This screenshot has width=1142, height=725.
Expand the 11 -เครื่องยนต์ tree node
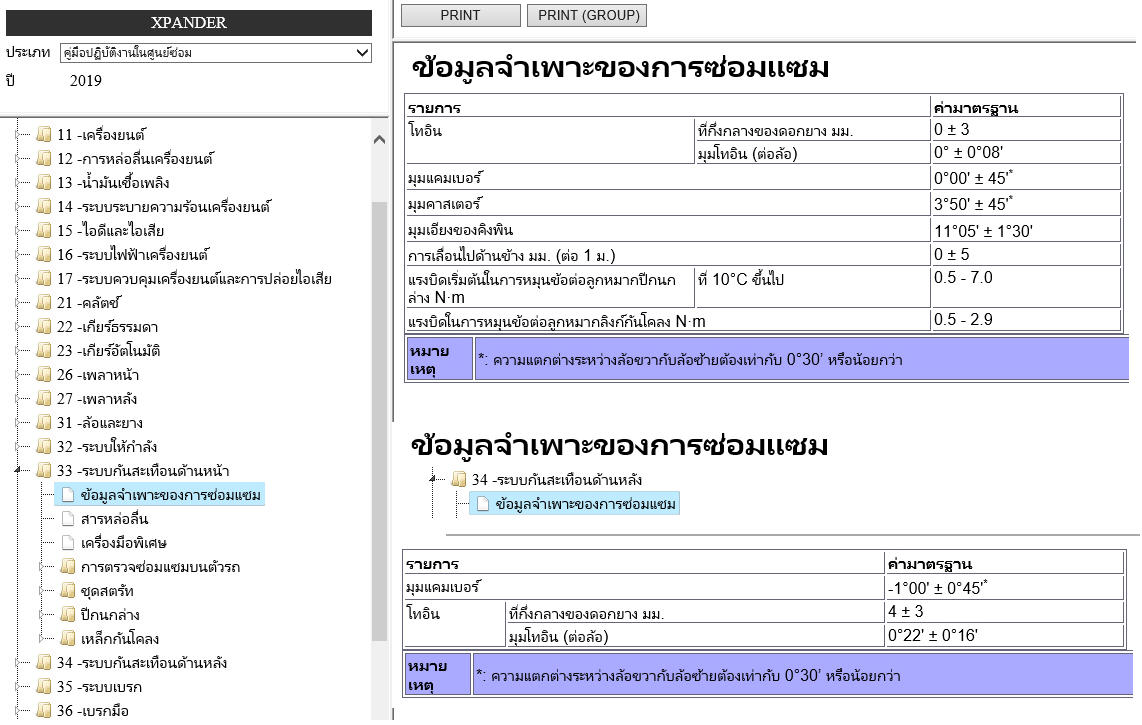coord(17,134)
